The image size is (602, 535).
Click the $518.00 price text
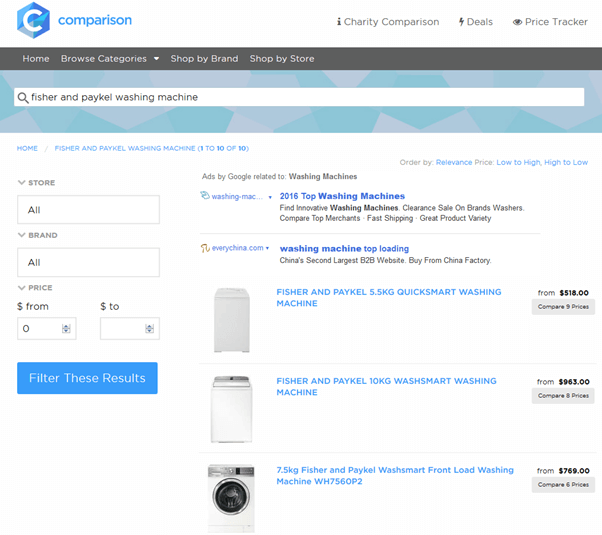(x=574, y=293)
